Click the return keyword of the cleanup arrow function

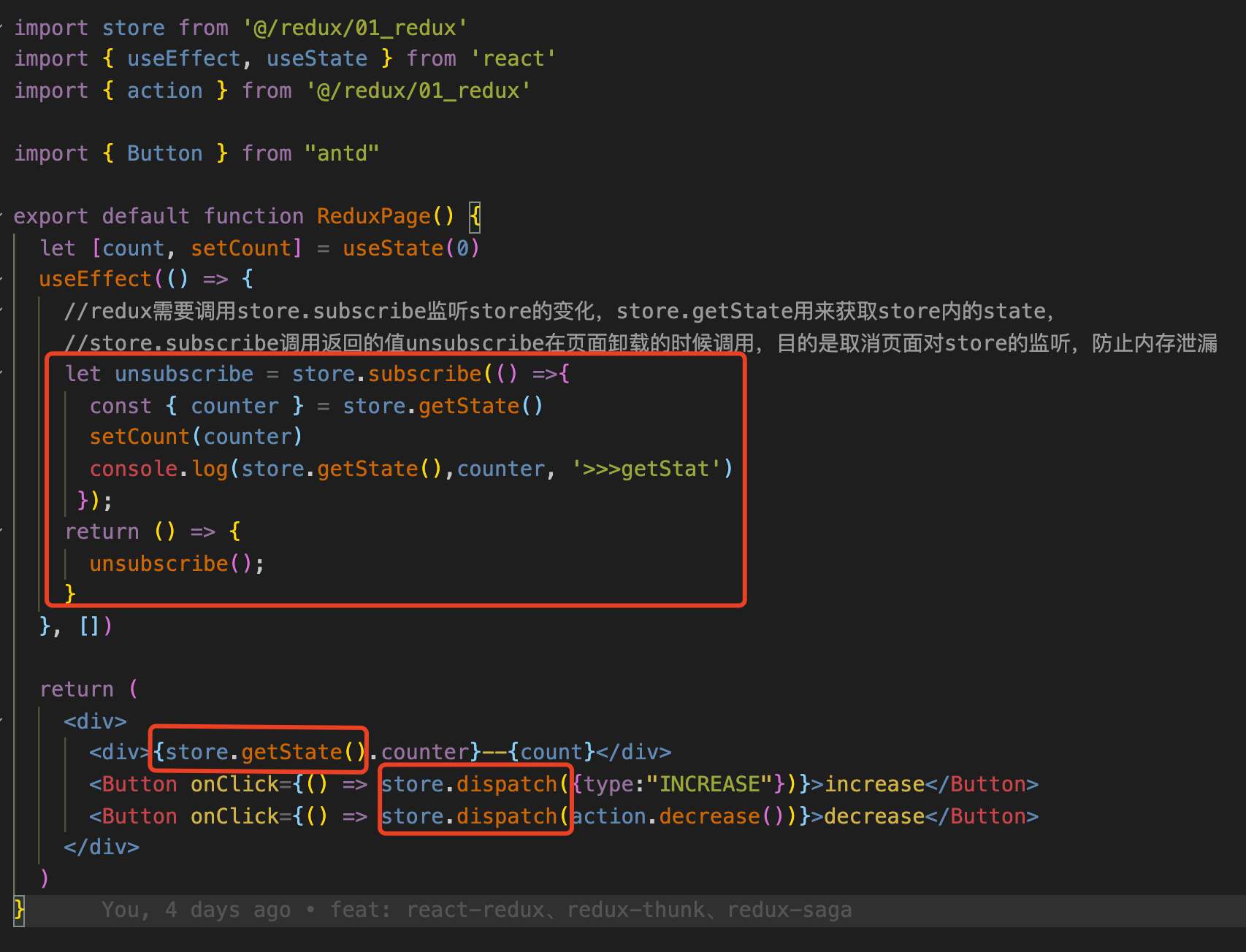pyautogui.click(x=102, y=531)
